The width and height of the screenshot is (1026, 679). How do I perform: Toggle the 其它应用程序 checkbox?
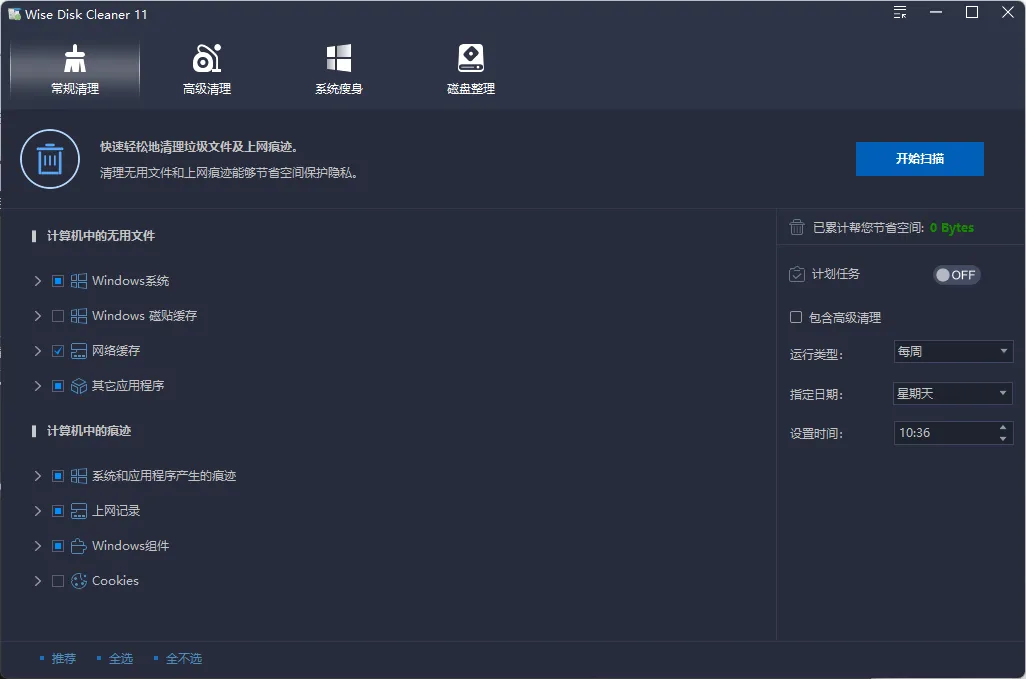point(58,386)
